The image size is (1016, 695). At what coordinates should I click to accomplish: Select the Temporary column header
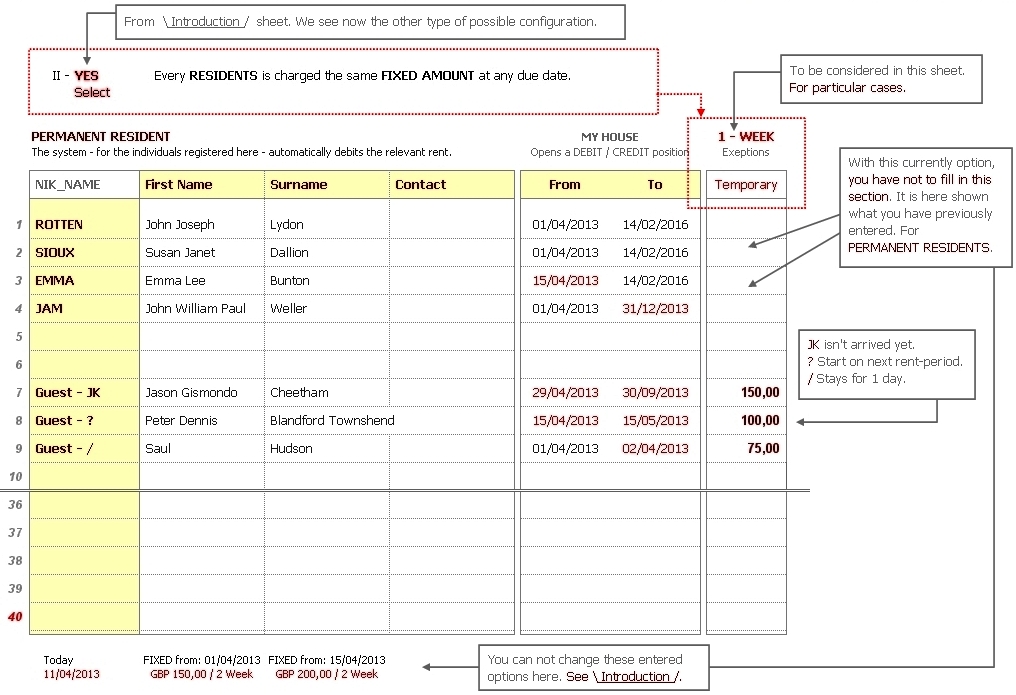click(746, 185)
